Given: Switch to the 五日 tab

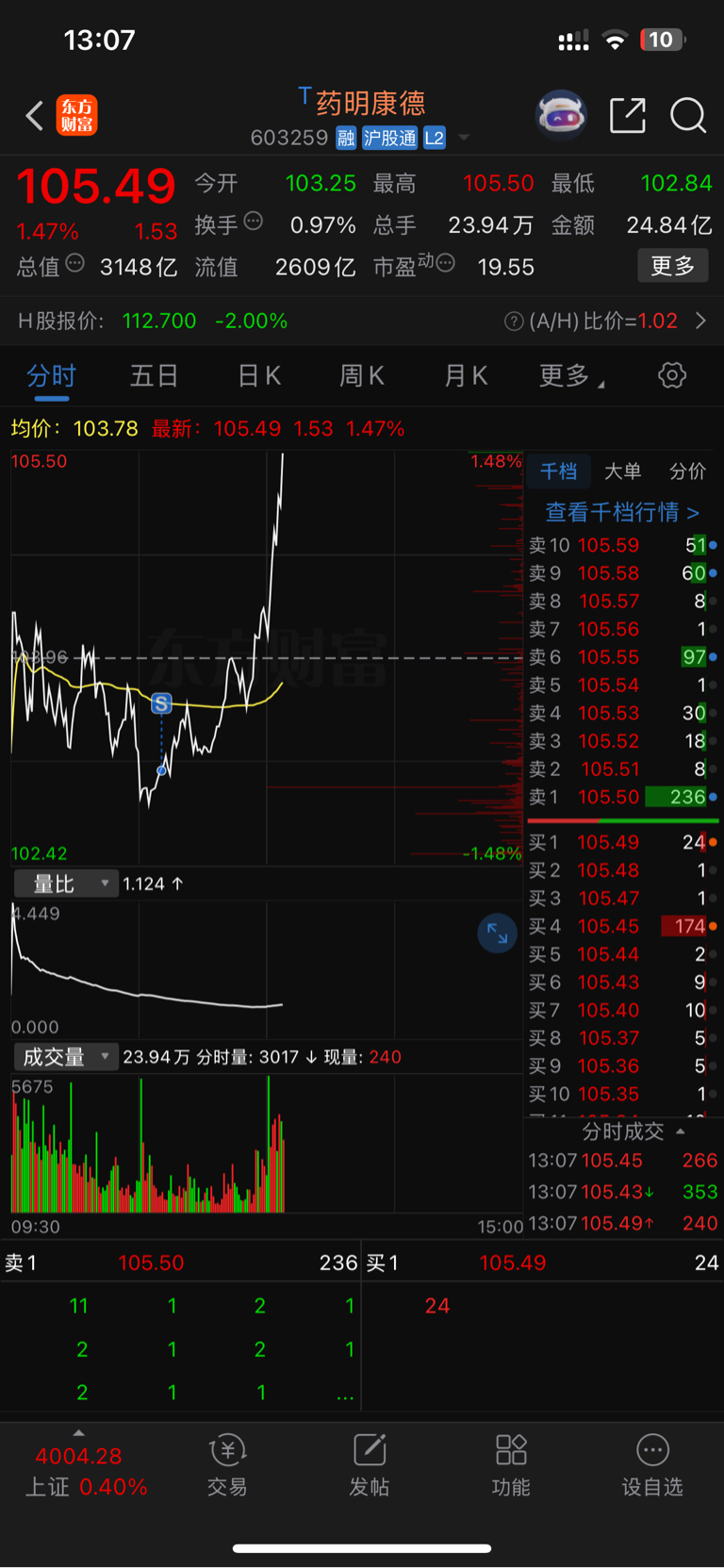Looking at the screenshot, I should (x=154, y=375).
